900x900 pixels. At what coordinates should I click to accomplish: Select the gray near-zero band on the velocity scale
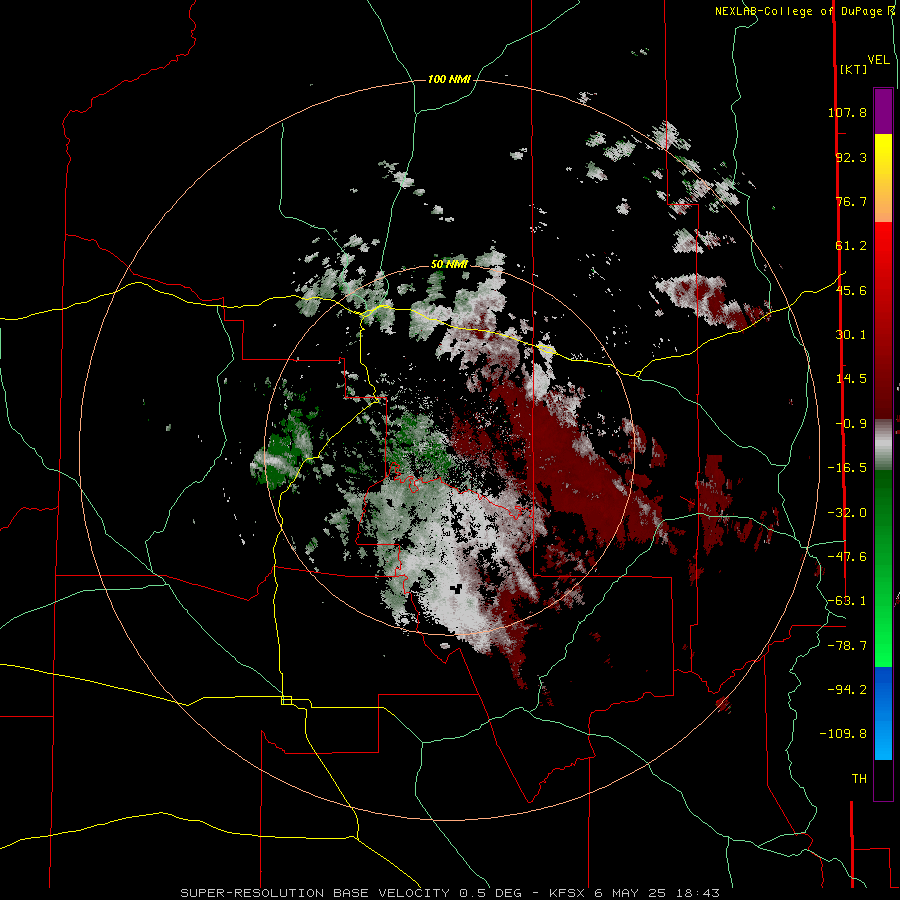coord(883,445)
